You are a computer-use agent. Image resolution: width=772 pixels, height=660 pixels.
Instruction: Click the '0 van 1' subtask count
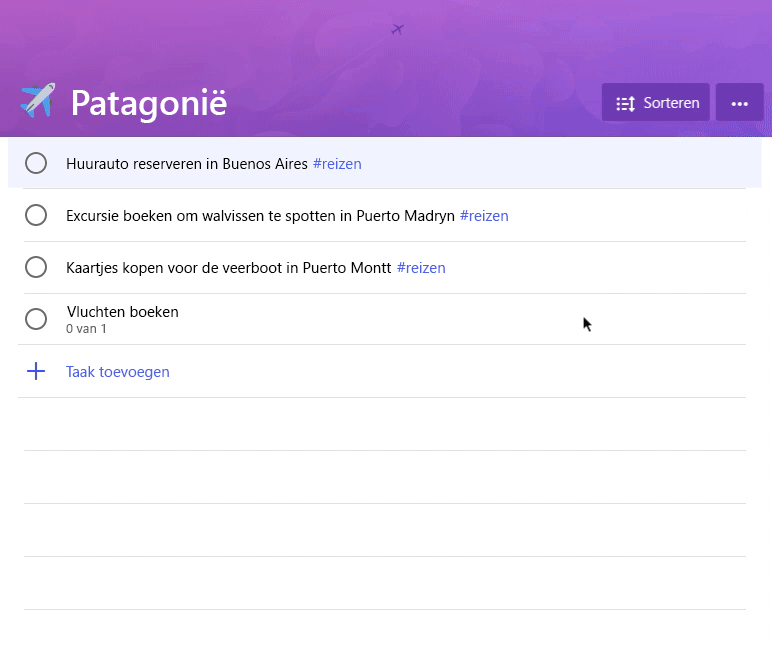coord(86,329)
